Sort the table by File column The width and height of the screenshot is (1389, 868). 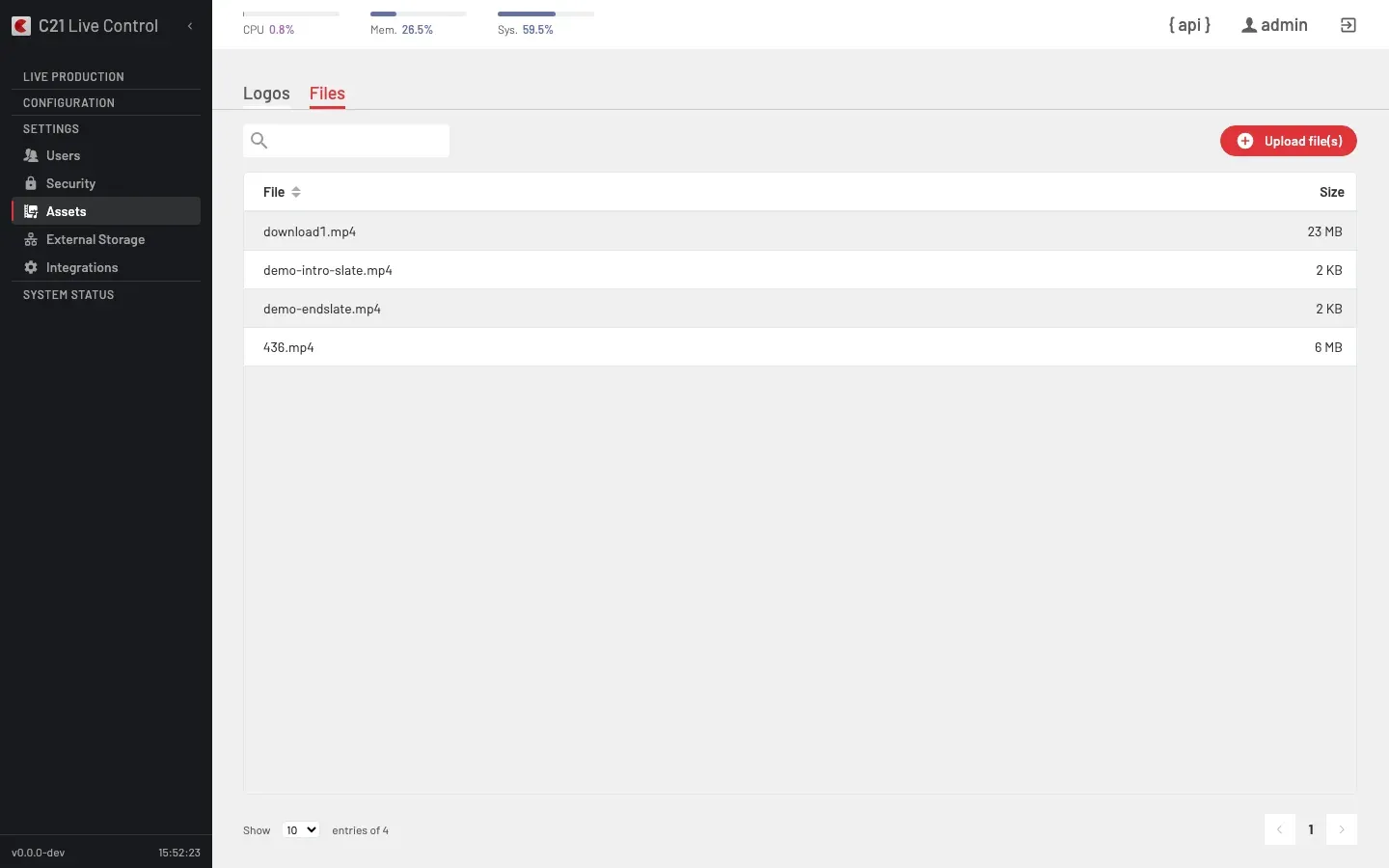pos(282,192)
